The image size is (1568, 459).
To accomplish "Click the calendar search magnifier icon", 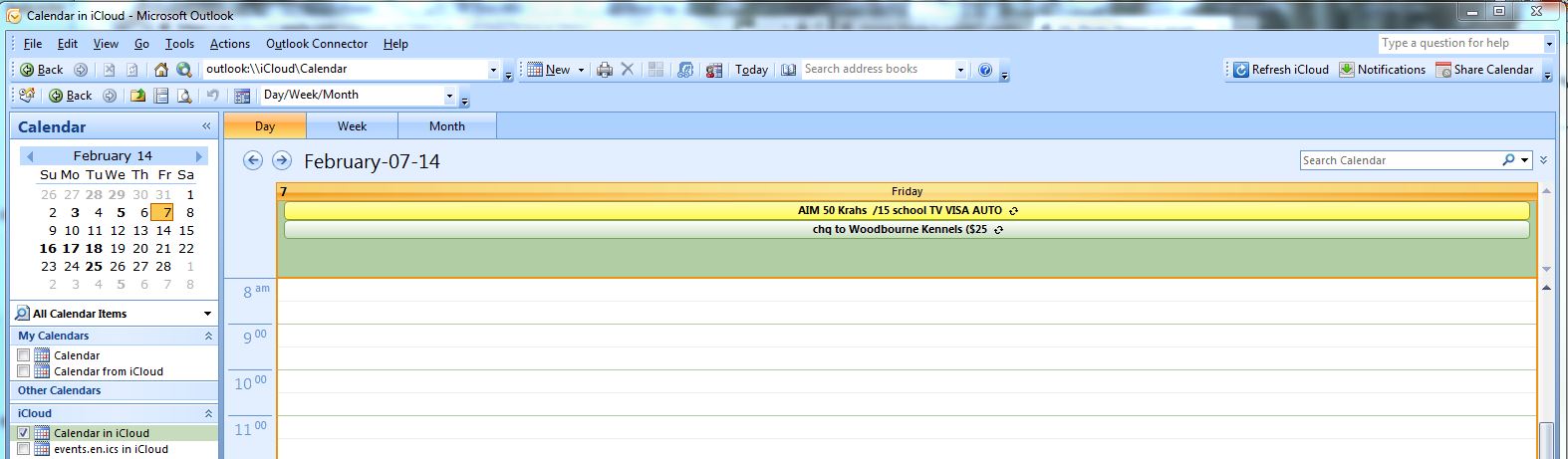I will click(x=1508, y=160).
